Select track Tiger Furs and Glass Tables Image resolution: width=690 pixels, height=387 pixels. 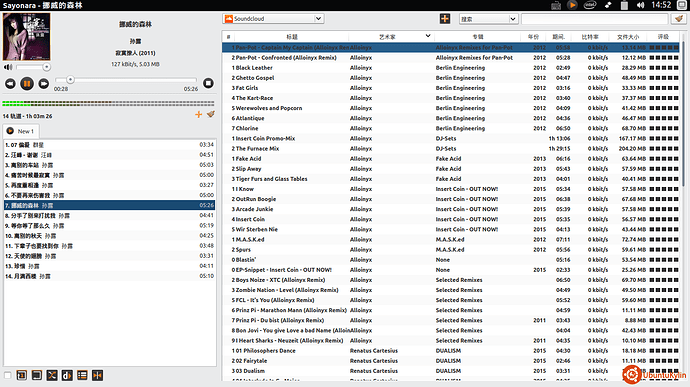(x=451, y=179)
